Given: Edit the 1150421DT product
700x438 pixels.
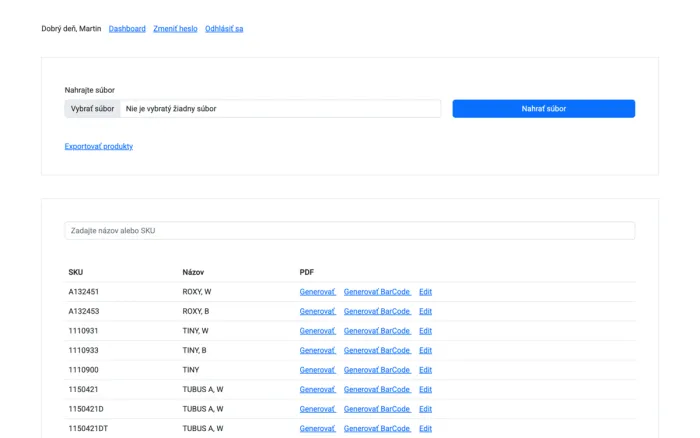Looking at the screenshot, I should tap(425, 428).
